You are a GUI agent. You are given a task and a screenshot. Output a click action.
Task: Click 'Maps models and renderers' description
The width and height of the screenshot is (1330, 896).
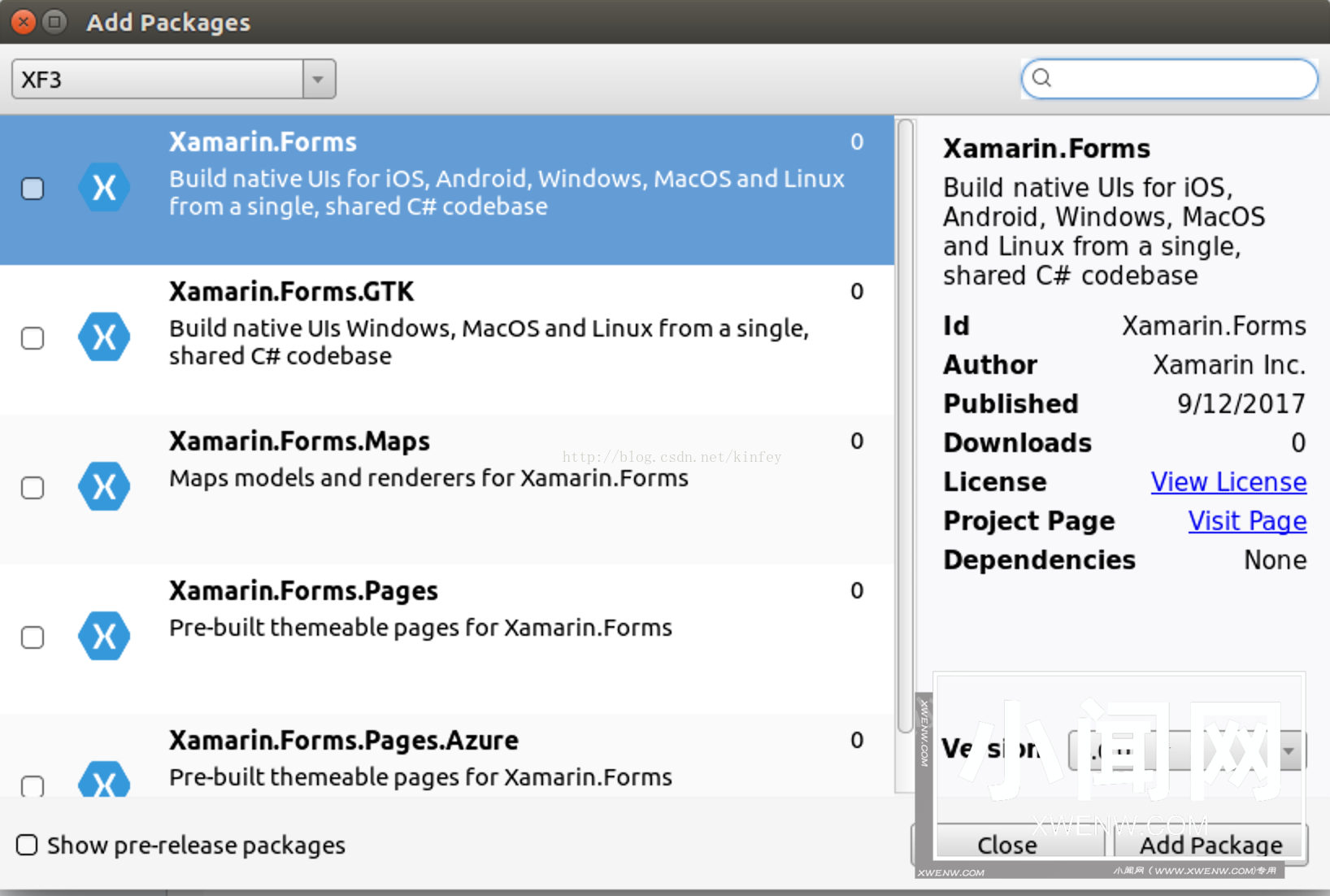[428, 478]
